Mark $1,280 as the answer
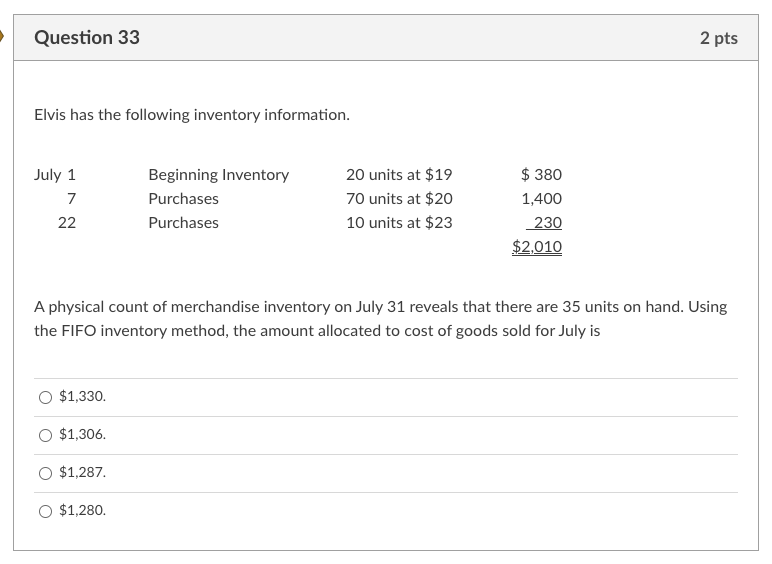This screenshot has height=564, width=772. click(x=45, y=511)
